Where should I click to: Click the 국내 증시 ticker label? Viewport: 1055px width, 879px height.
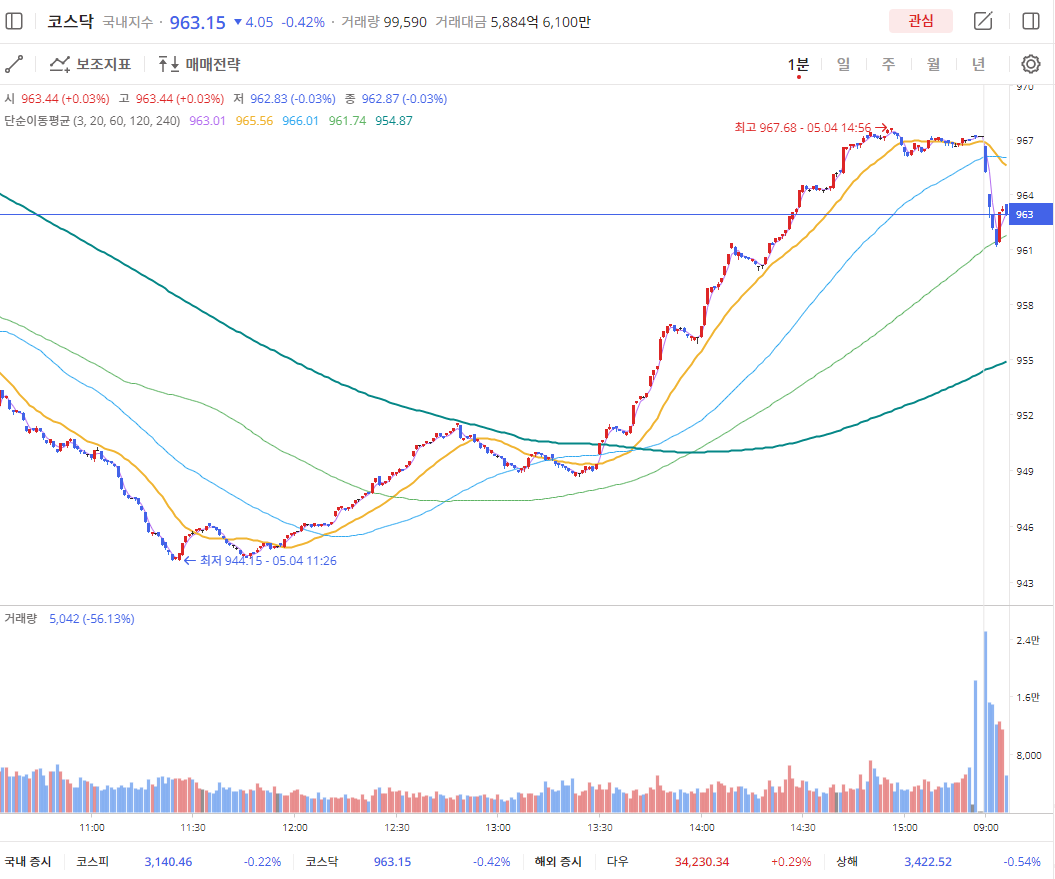click(x=28, y=862)
